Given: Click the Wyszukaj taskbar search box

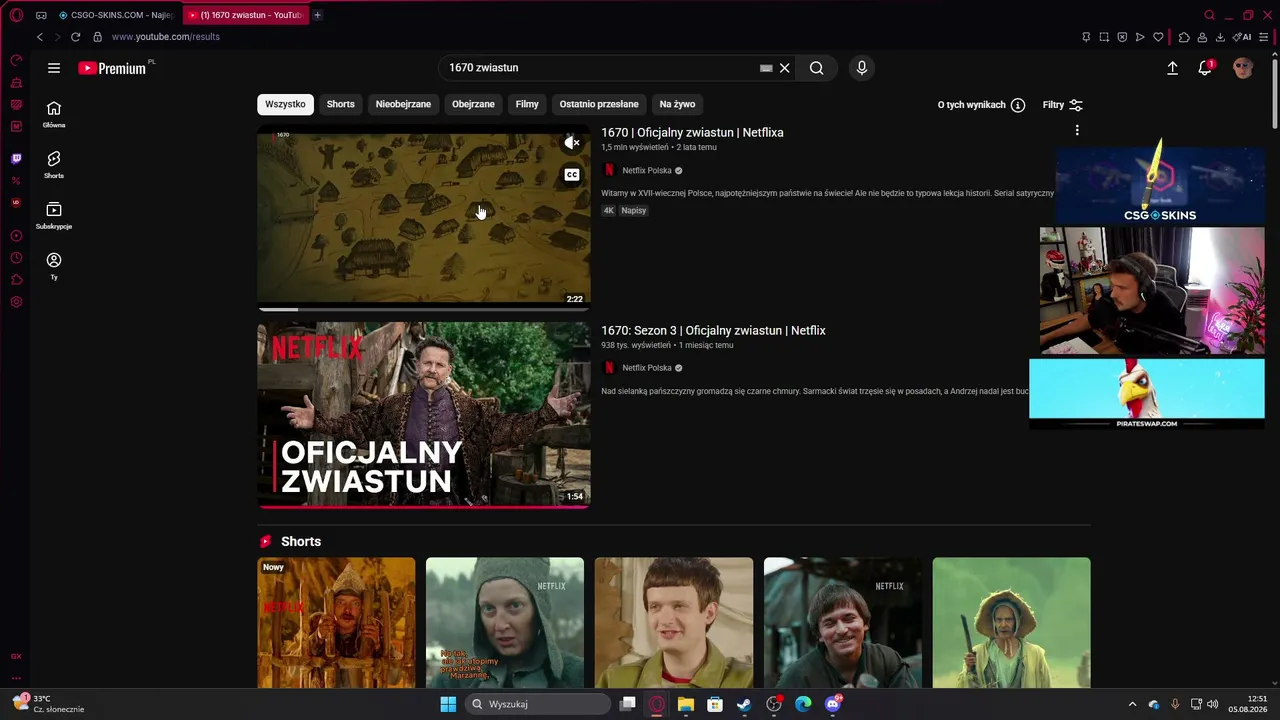Looking at the screenshot, I should tap(538, 704).
